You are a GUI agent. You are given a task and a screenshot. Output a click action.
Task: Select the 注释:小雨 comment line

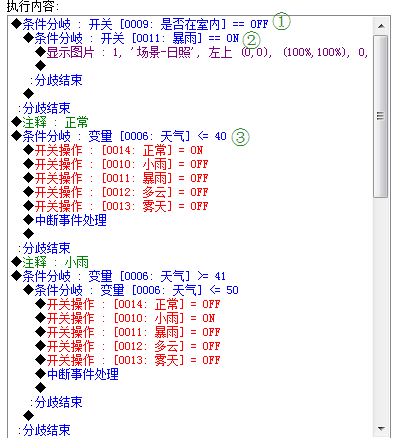click(50, 262)
